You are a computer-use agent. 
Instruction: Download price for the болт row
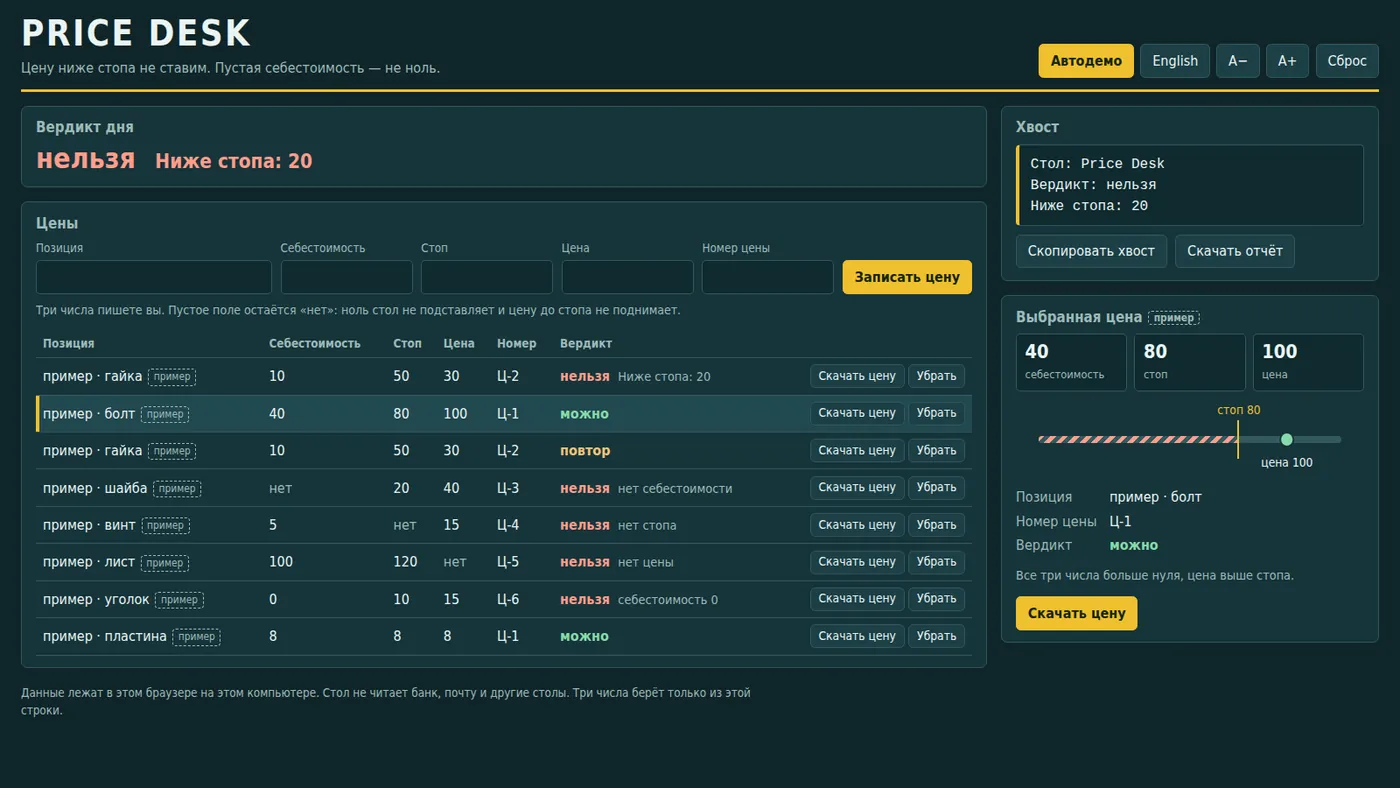[x=857, y=413]
